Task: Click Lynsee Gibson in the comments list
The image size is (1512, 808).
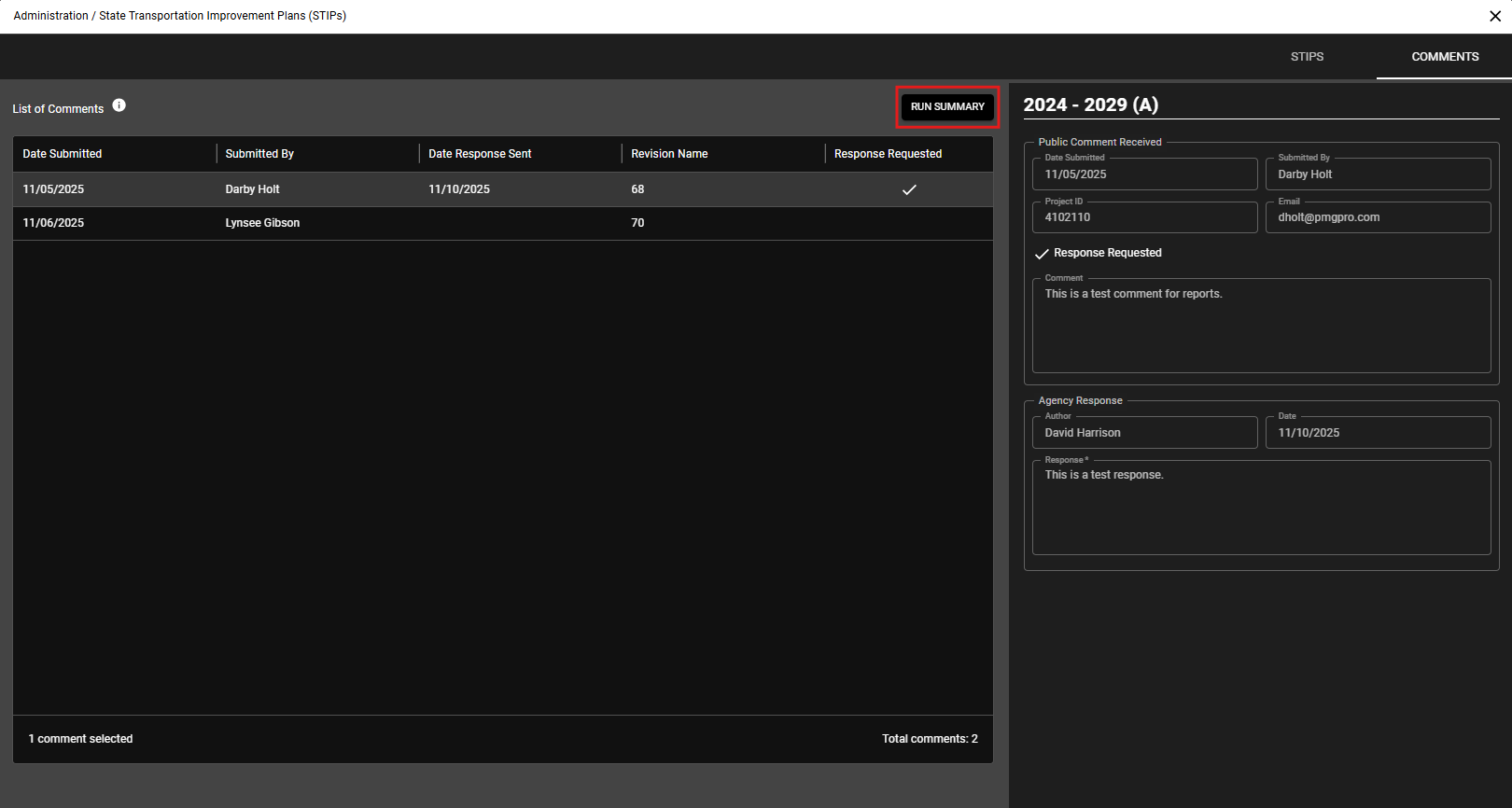Action: pos(262,223)
